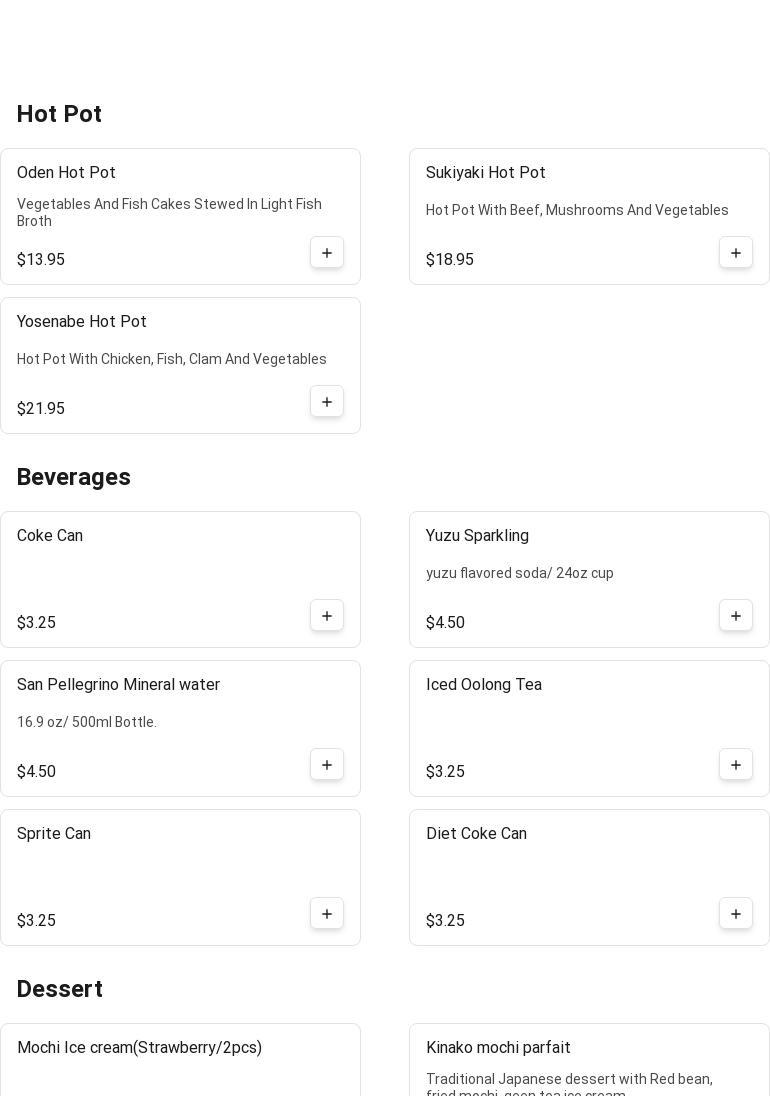
Task: Add Sprite Can to order
Action: (x=327, y=914)
